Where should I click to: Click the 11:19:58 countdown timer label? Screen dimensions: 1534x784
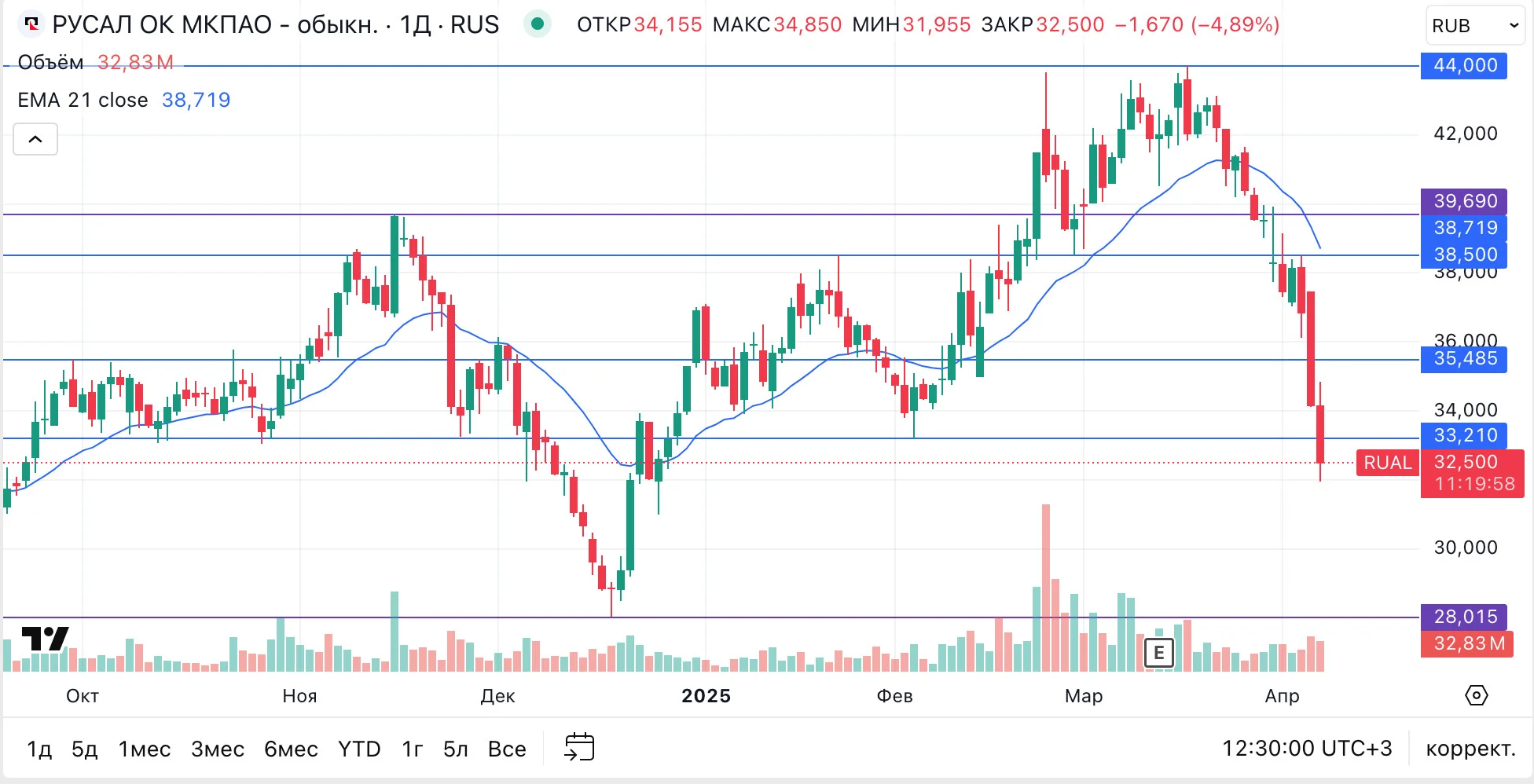[x=1474, y=485]
